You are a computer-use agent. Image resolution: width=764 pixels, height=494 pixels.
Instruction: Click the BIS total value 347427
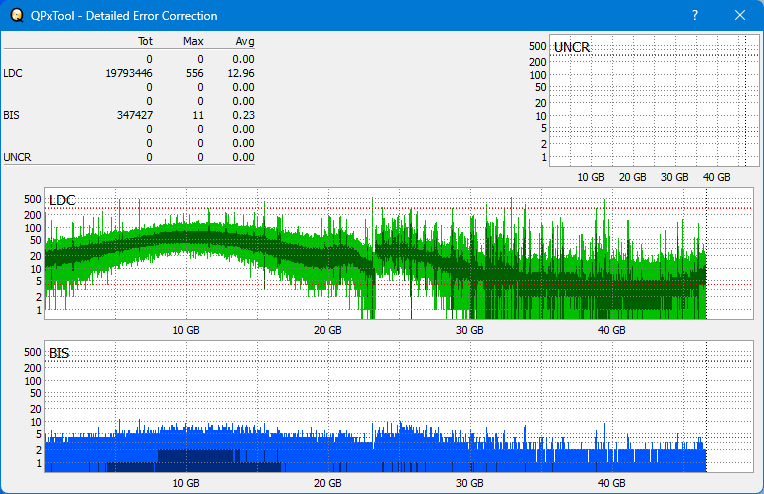134,115
